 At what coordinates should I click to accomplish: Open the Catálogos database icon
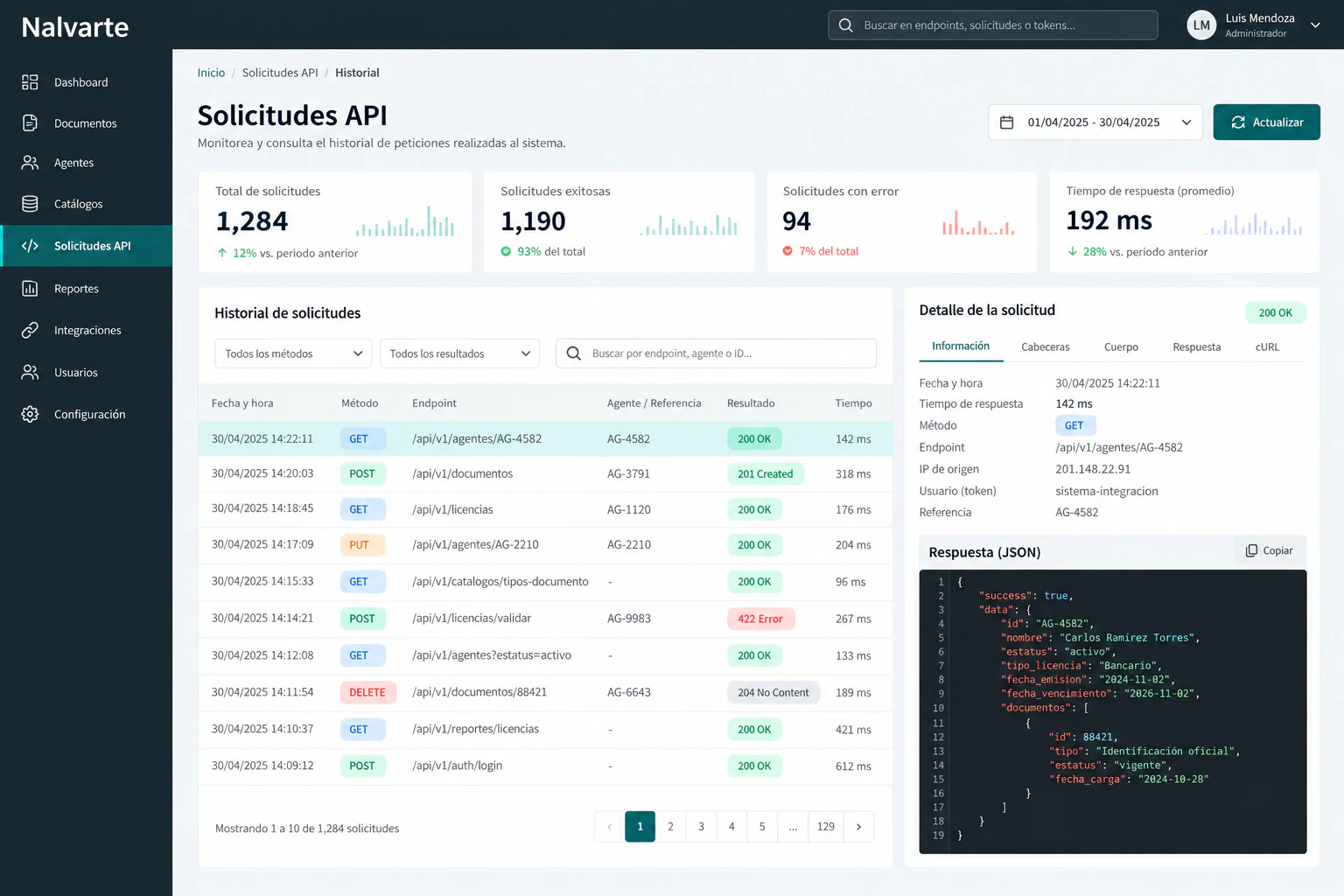click(x=30, y=204)
